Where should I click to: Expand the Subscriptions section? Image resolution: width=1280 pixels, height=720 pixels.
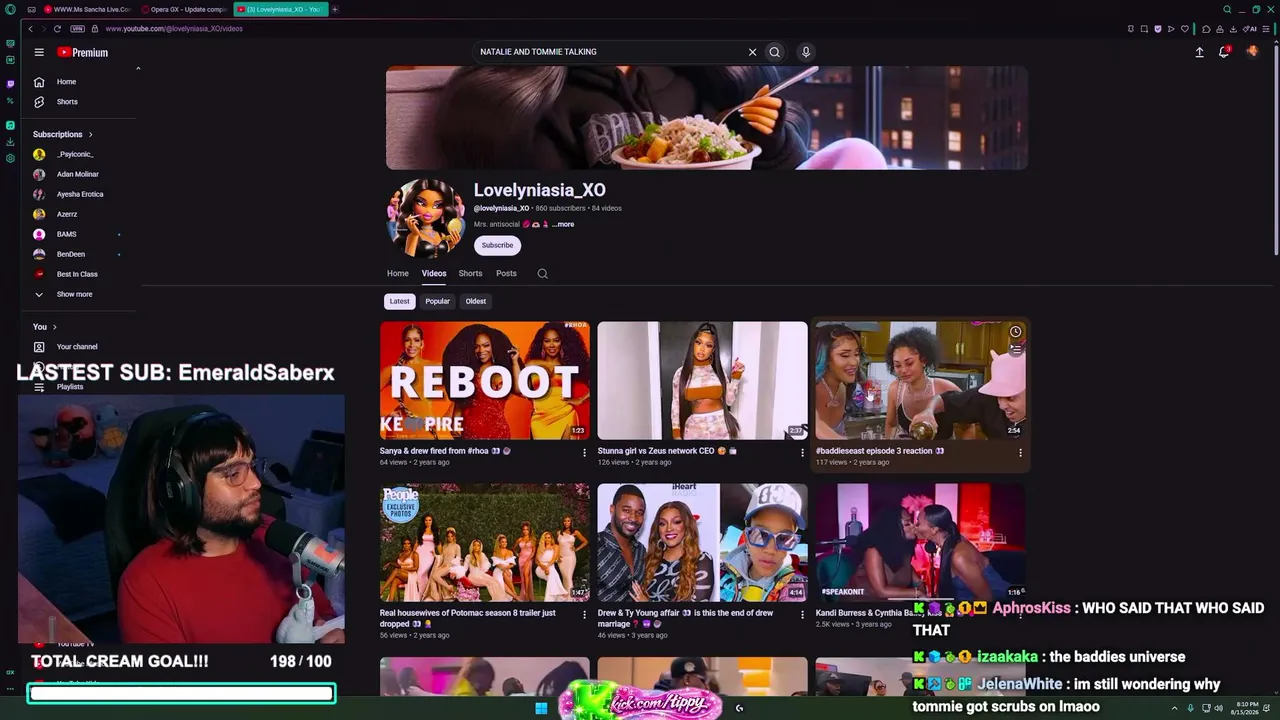63,134
